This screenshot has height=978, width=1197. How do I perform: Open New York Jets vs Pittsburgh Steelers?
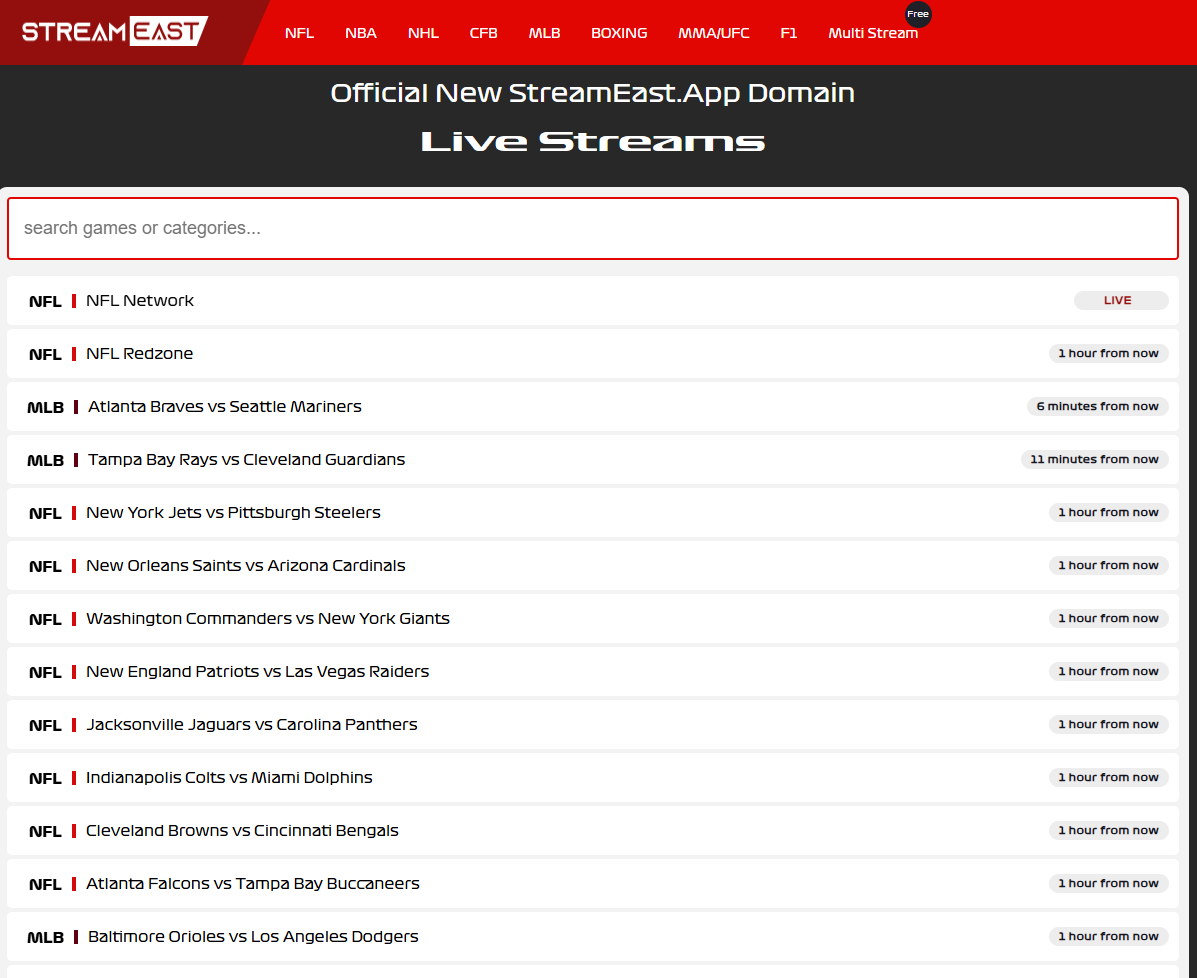pyautogui.click(x=592, y=512)
